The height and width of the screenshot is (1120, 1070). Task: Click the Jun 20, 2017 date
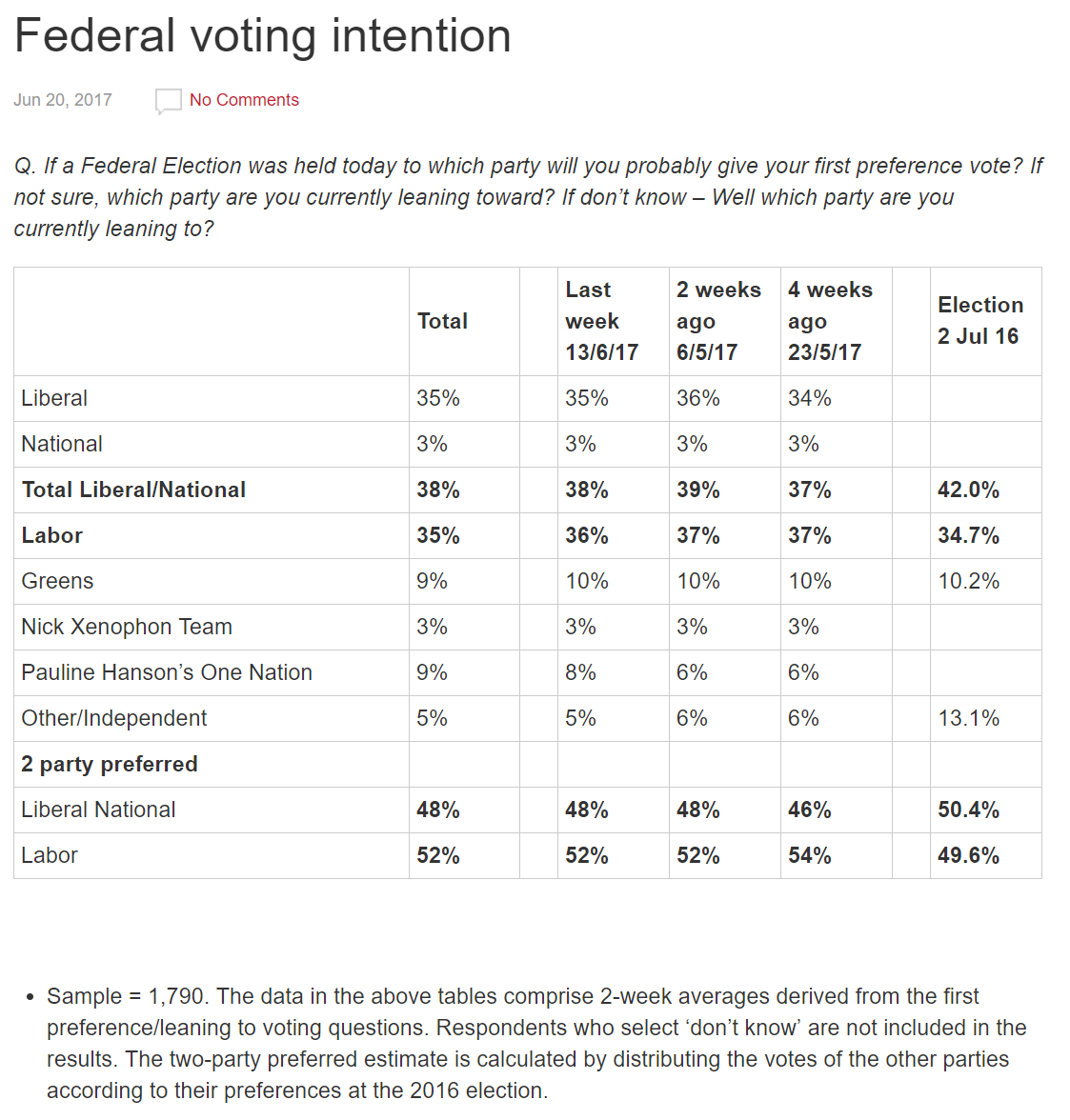point(63,100)
